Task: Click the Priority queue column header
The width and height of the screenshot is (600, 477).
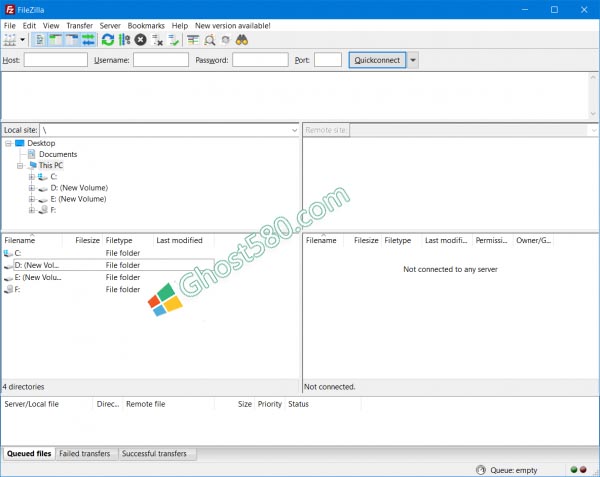Action: pyautogui.click(x=269, y=404)
